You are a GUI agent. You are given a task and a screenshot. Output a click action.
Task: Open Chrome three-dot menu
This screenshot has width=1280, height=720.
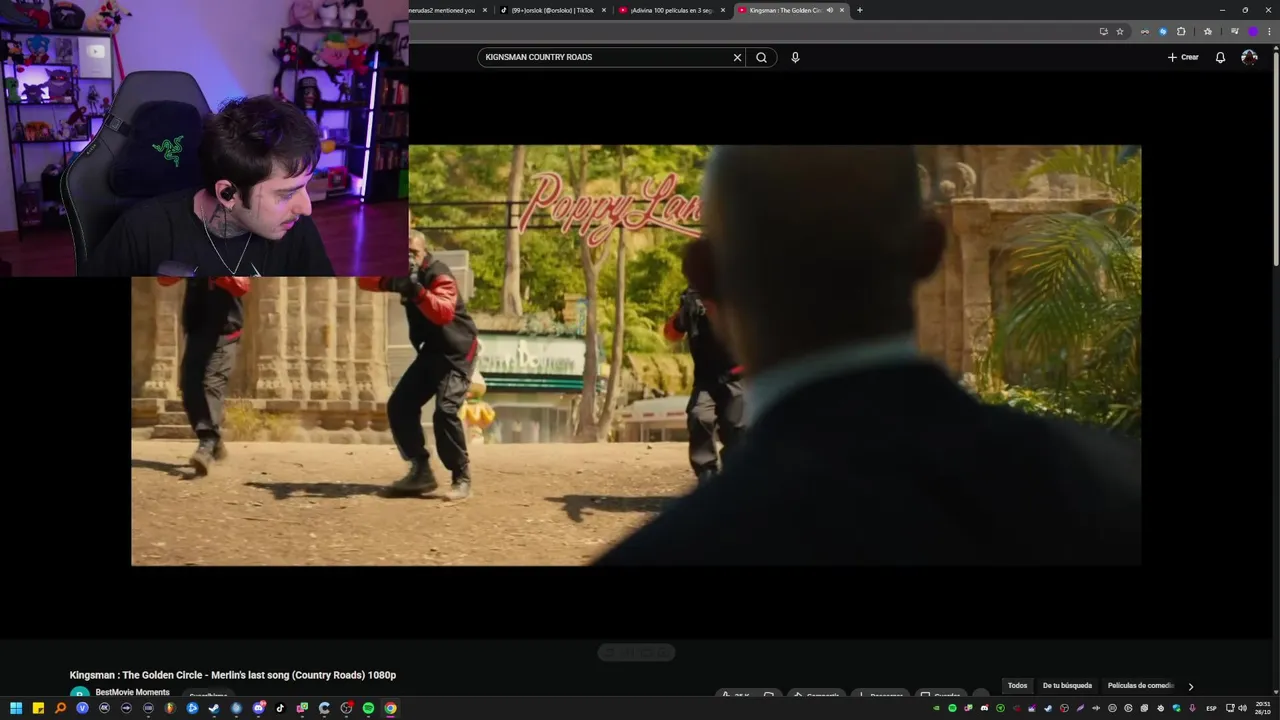(x=1269, y=31)
